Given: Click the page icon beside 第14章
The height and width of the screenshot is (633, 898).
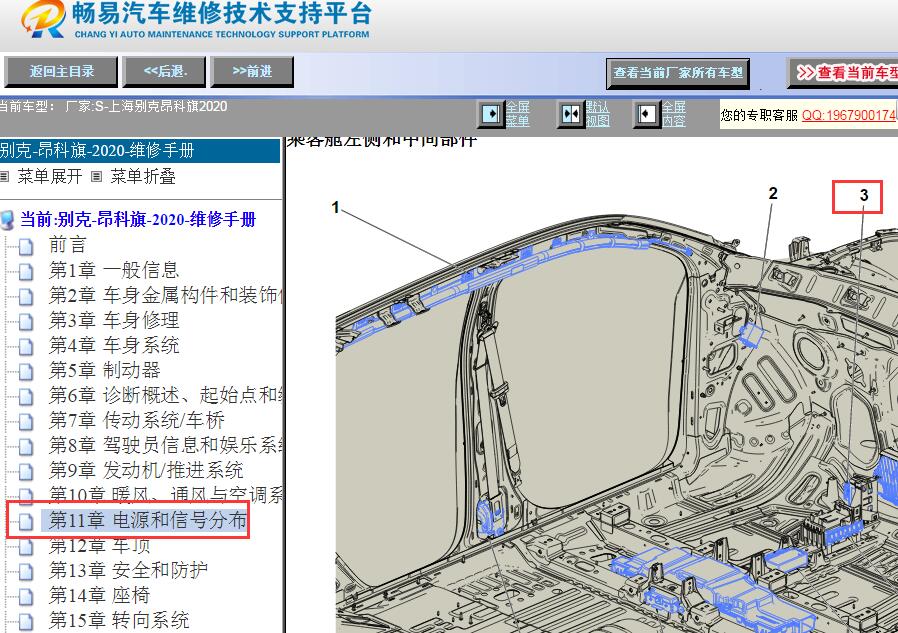Looking at the screenshot, I should point(26,597).
